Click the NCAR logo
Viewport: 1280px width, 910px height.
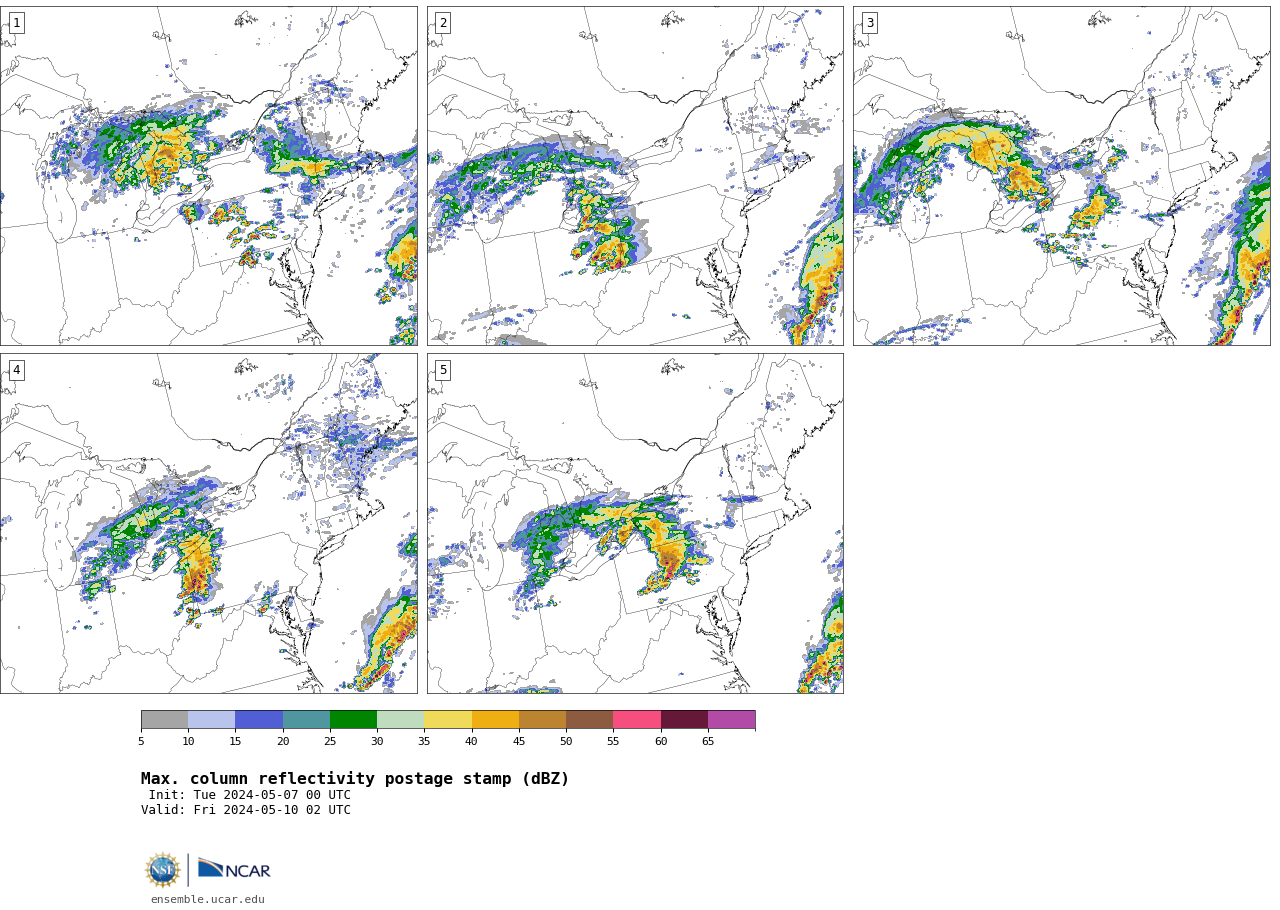click(234, 869)
